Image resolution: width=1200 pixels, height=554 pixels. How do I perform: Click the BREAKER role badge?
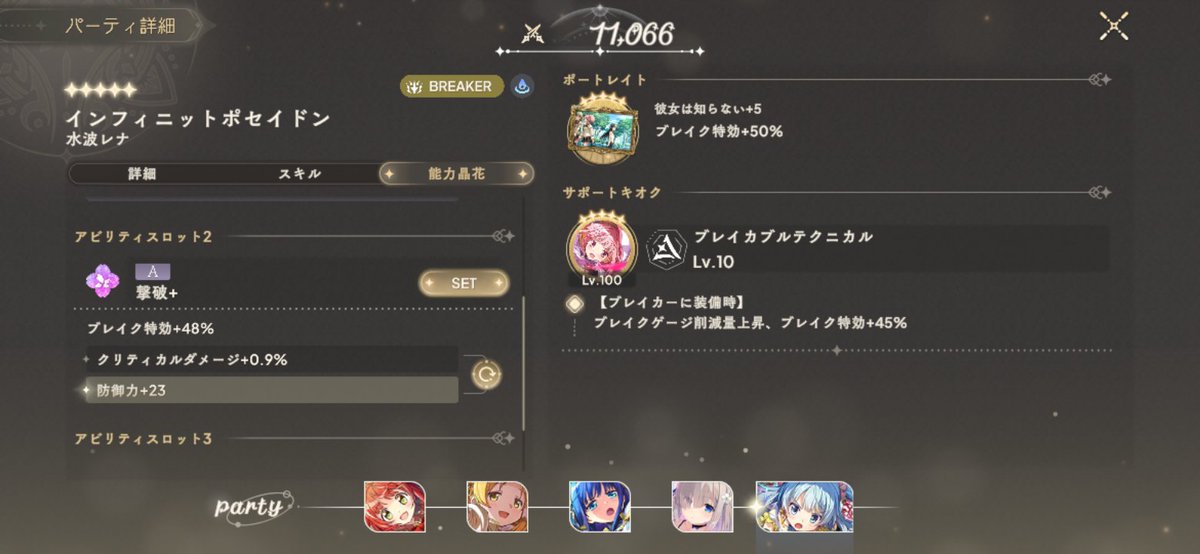(x=453, y=87)
